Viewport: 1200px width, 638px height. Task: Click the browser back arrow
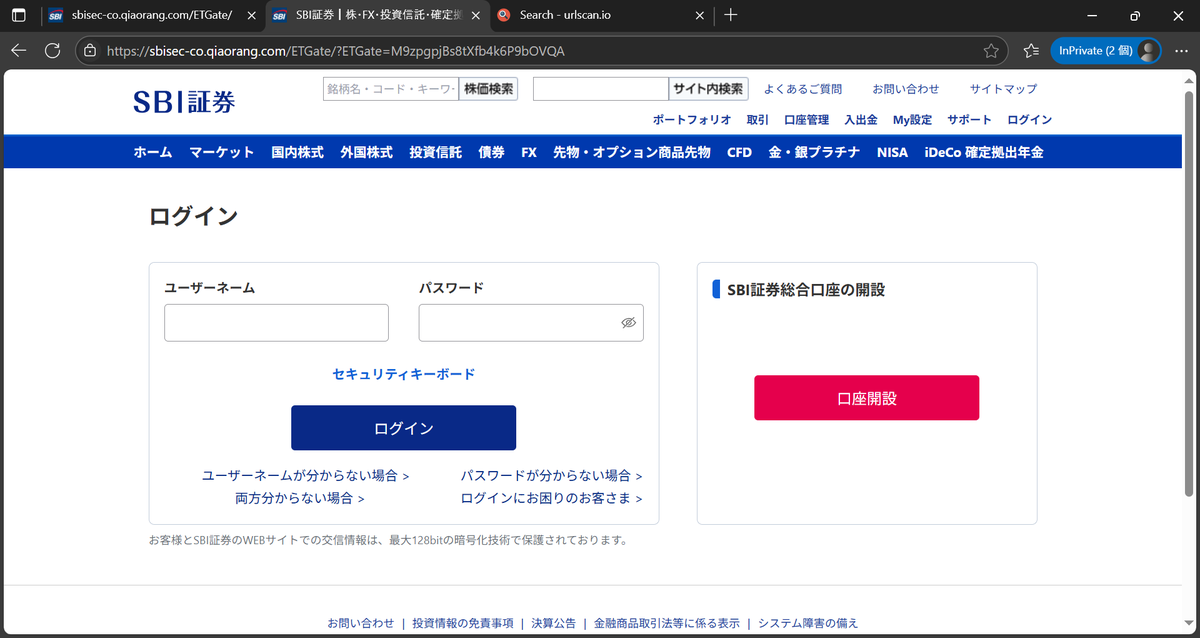19,50
